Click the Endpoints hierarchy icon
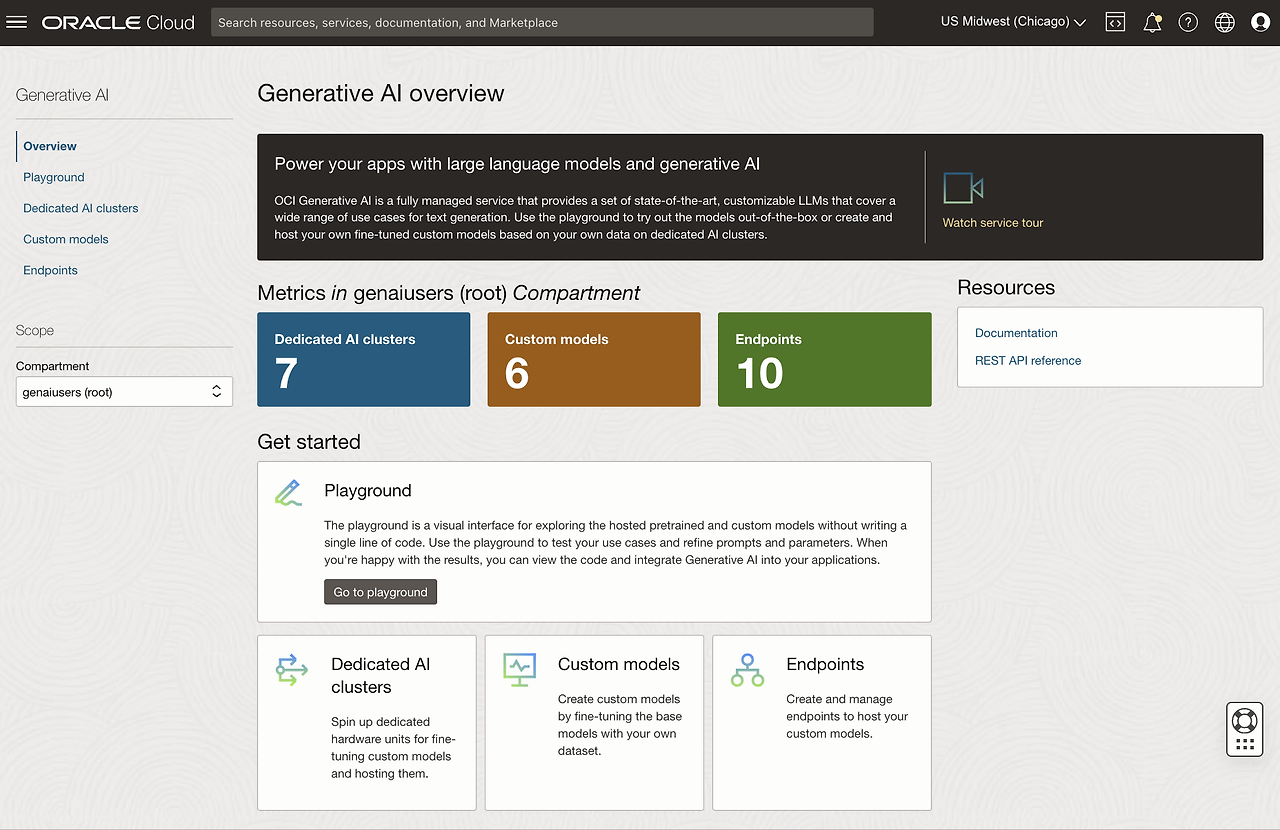Screen dimensions: 1280x830 [747, 669]
